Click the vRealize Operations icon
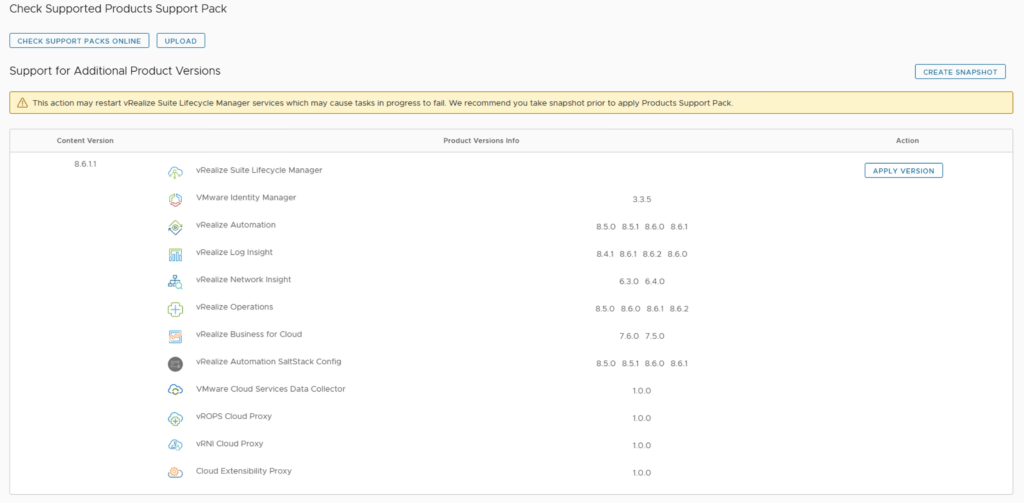Image resolution: width=1024 pixels, height=503 pixels. [x=175, y=309]
